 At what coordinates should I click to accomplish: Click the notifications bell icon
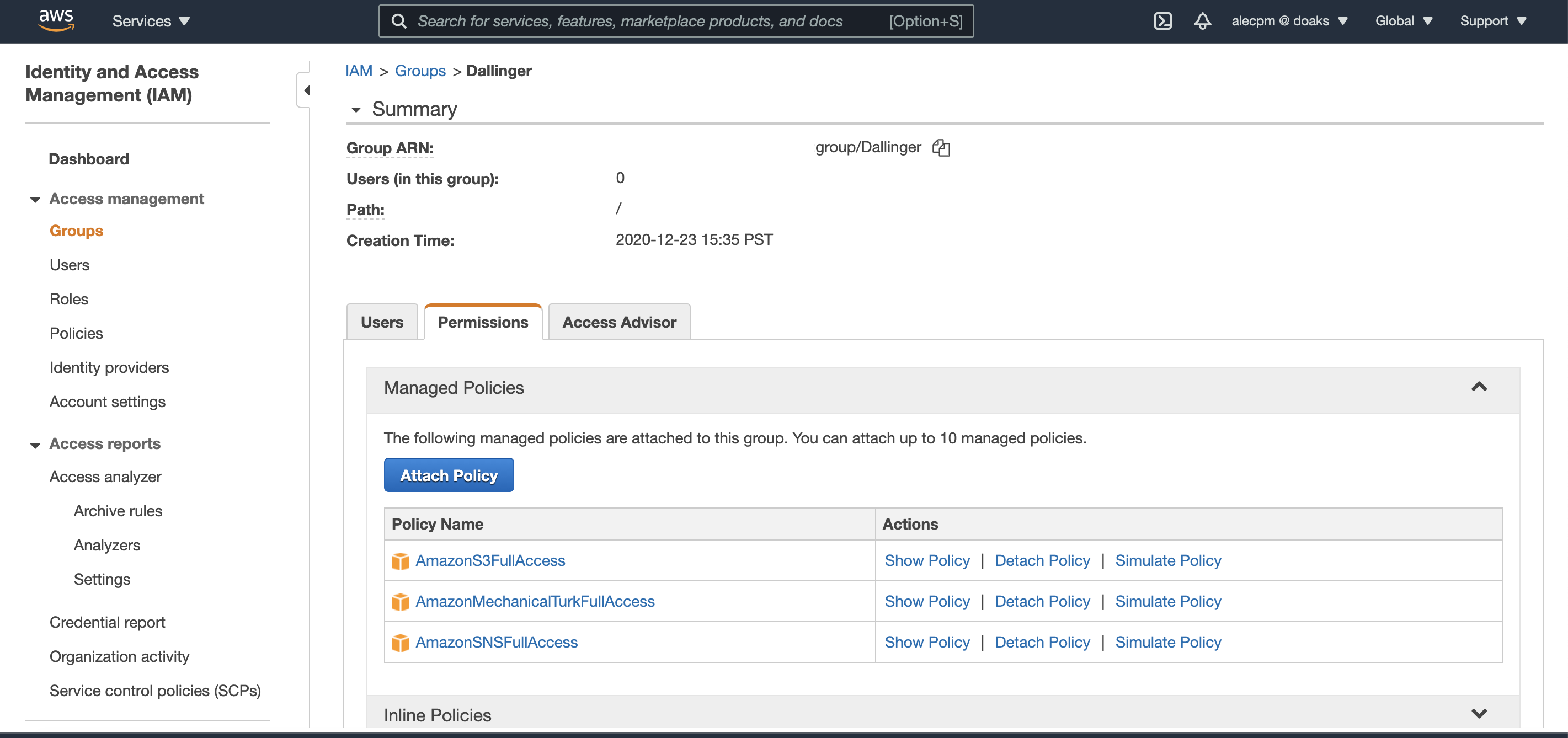[x=1202, y=20]
